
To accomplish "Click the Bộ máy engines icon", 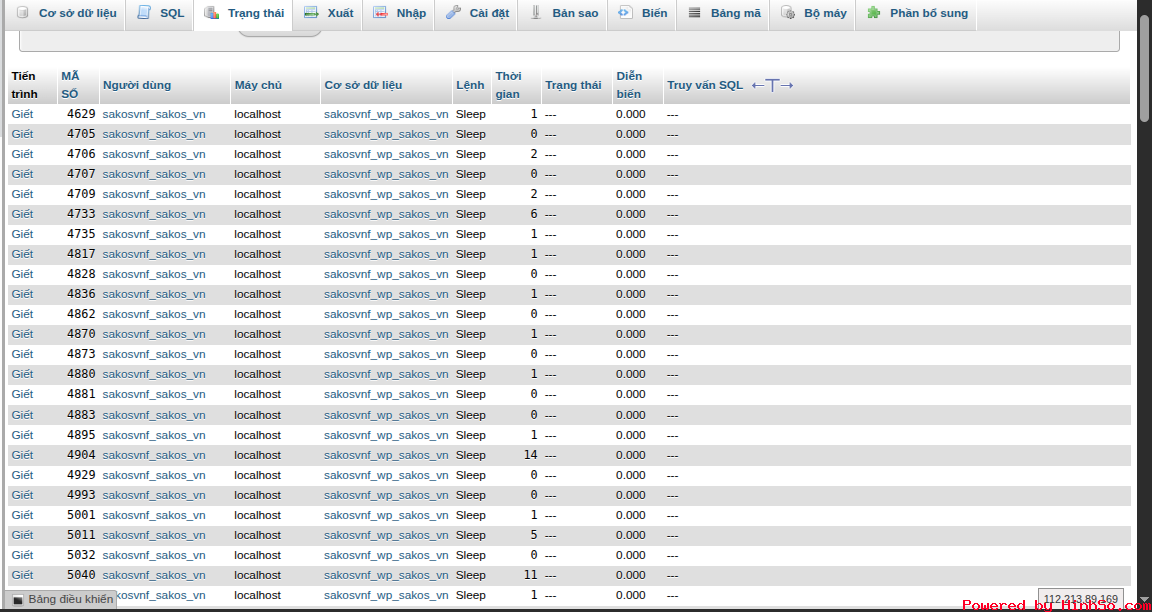I will coord(788,13).
